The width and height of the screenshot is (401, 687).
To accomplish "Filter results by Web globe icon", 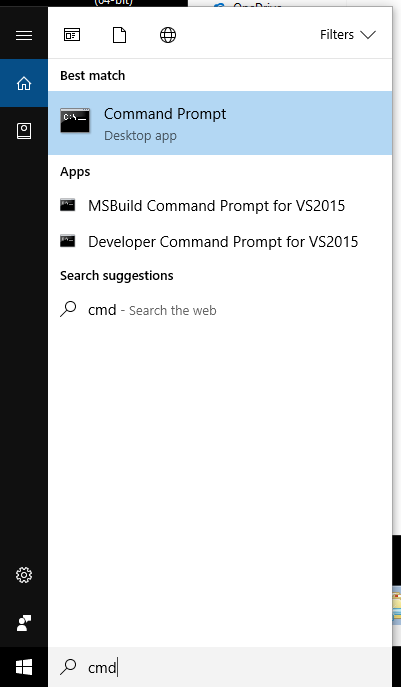I will tap(168, 35).
